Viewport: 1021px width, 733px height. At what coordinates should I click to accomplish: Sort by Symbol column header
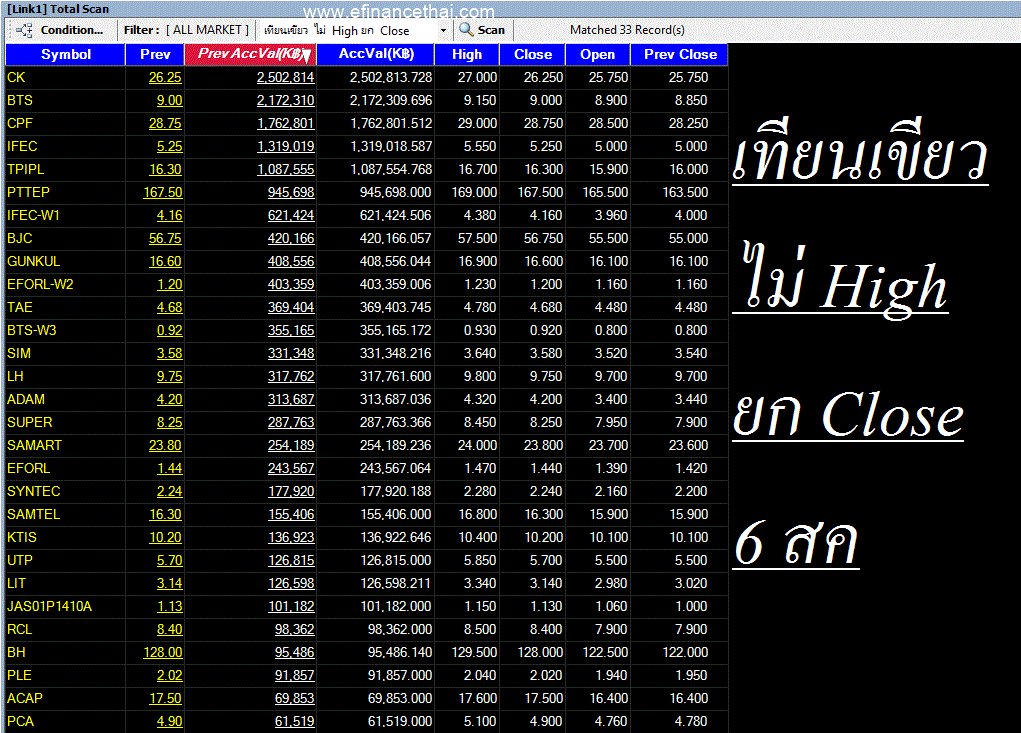click(x=65, y=55)
